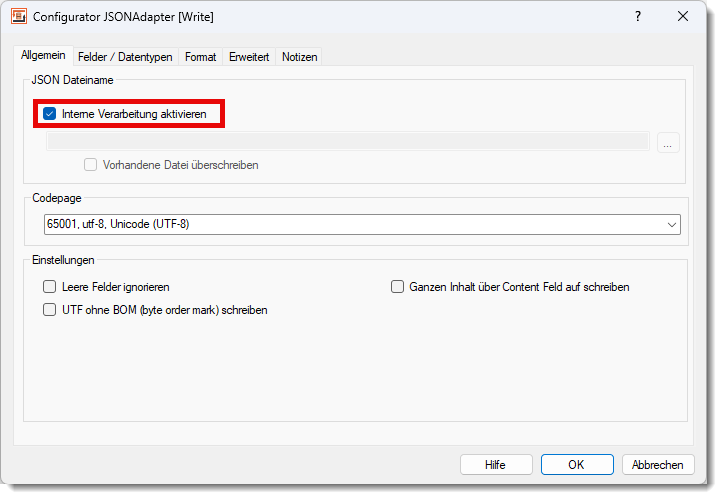This screenshot has width=722, height=499.
Task: Click the JSON Dateiname path field
Action: [x=348, y=142]
